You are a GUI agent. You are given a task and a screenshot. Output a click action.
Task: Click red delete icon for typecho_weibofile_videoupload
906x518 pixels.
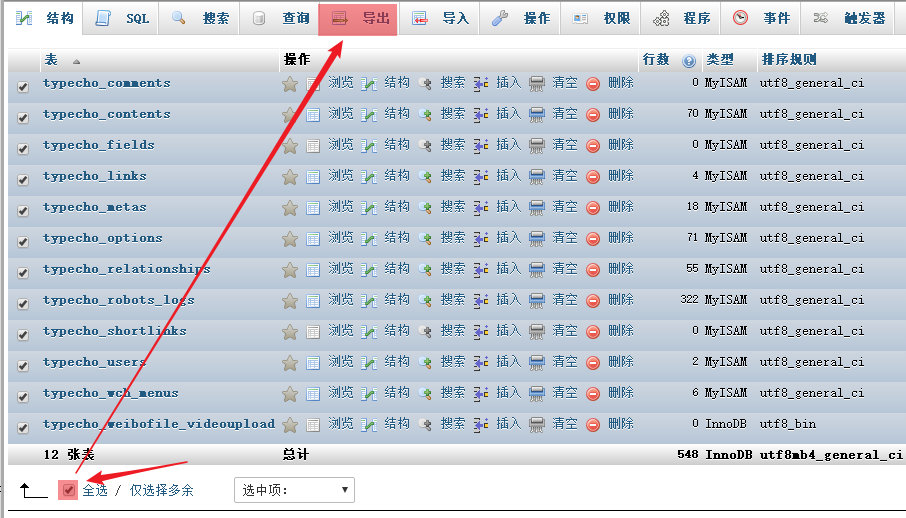(593, 425)
